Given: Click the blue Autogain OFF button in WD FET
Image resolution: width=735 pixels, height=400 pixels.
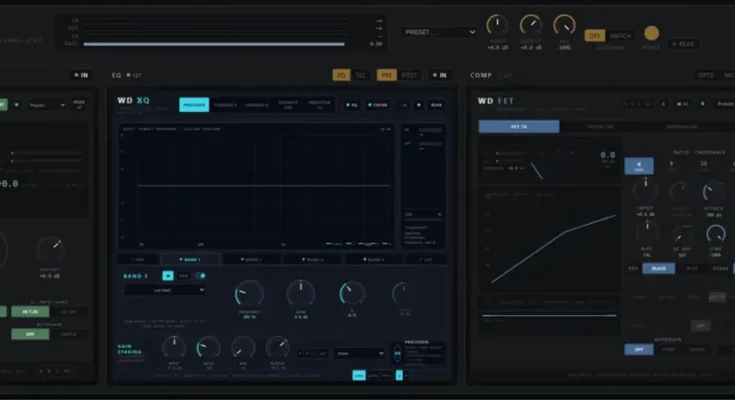Looking at the screenshot, I should [639, 349].
